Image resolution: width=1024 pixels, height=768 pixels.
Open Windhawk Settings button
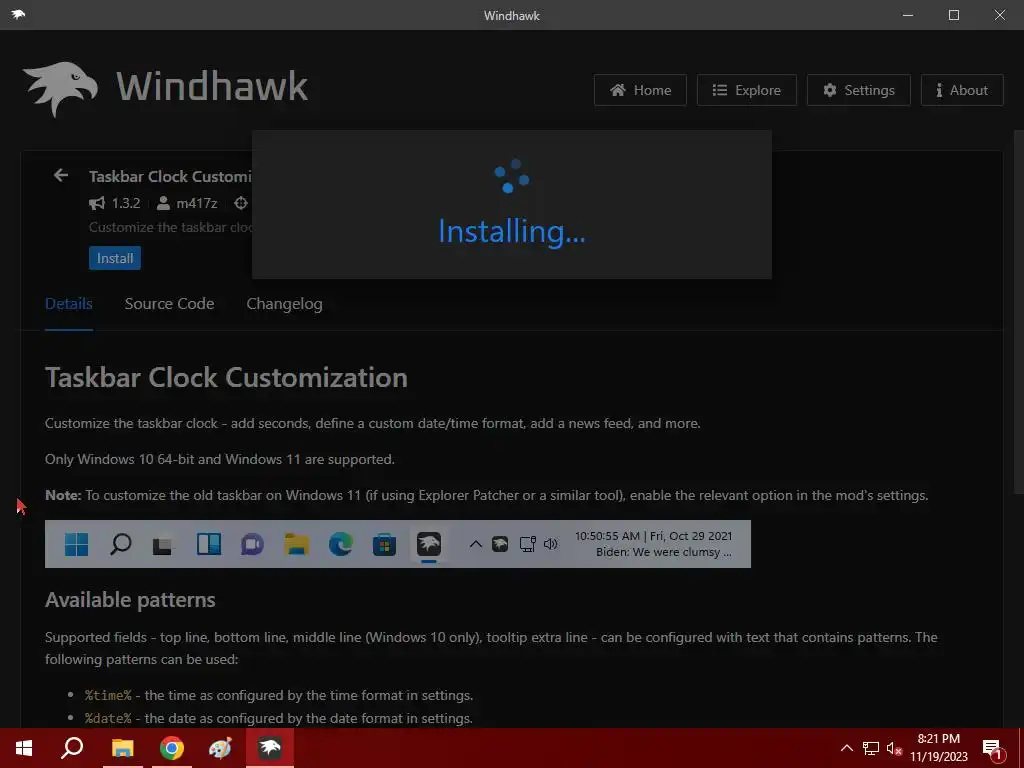coord(858,90)
